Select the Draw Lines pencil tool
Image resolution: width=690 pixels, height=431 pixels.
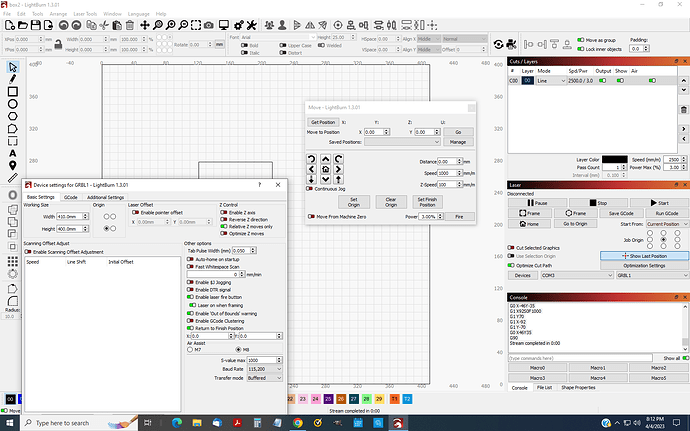(12, 79)
